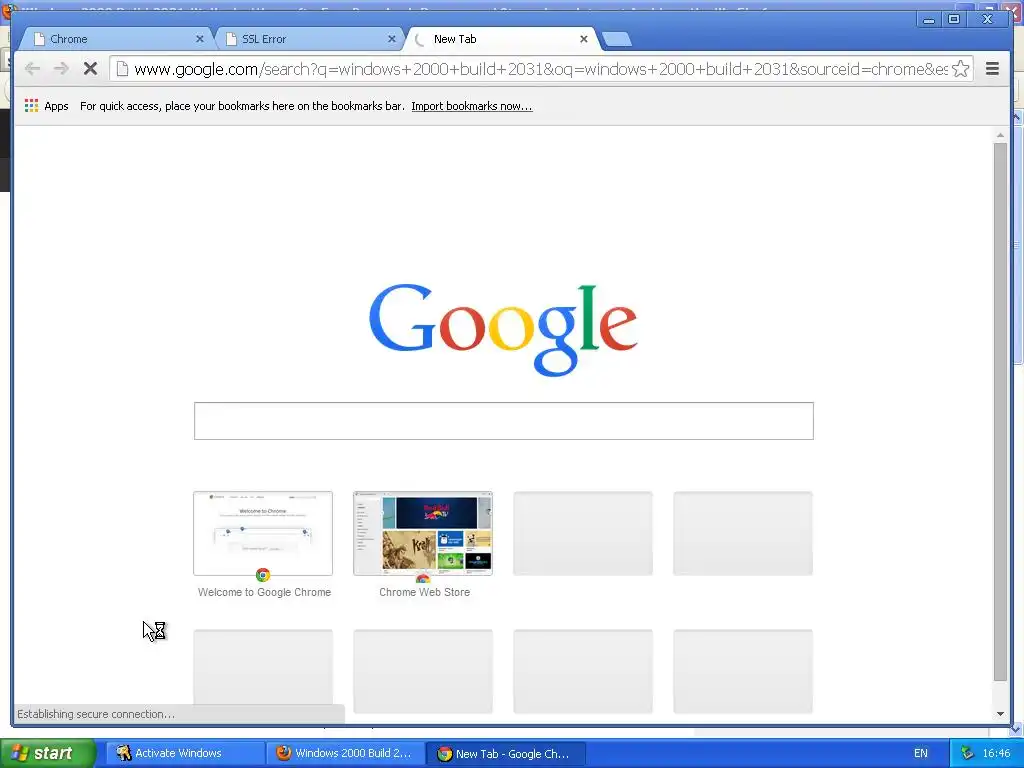Click the Welcome to Google Chrome label
Image resolution: width=1024 pixels, height=768 pixels.
pos(264,592)
